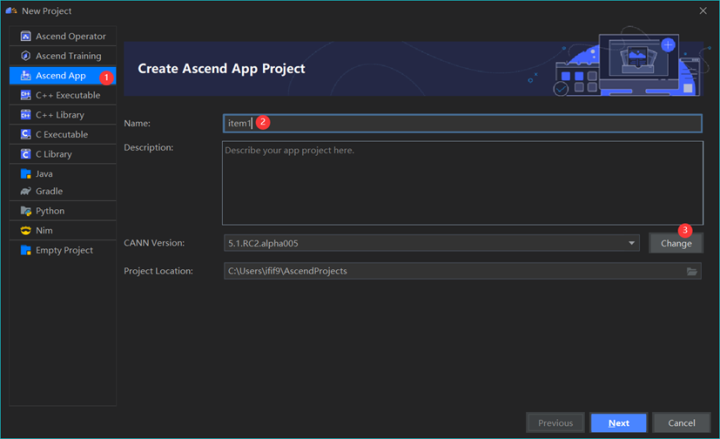Click the Change button
Image resolution: width=720 pixels, height=439 pixels.
point(675,243)
